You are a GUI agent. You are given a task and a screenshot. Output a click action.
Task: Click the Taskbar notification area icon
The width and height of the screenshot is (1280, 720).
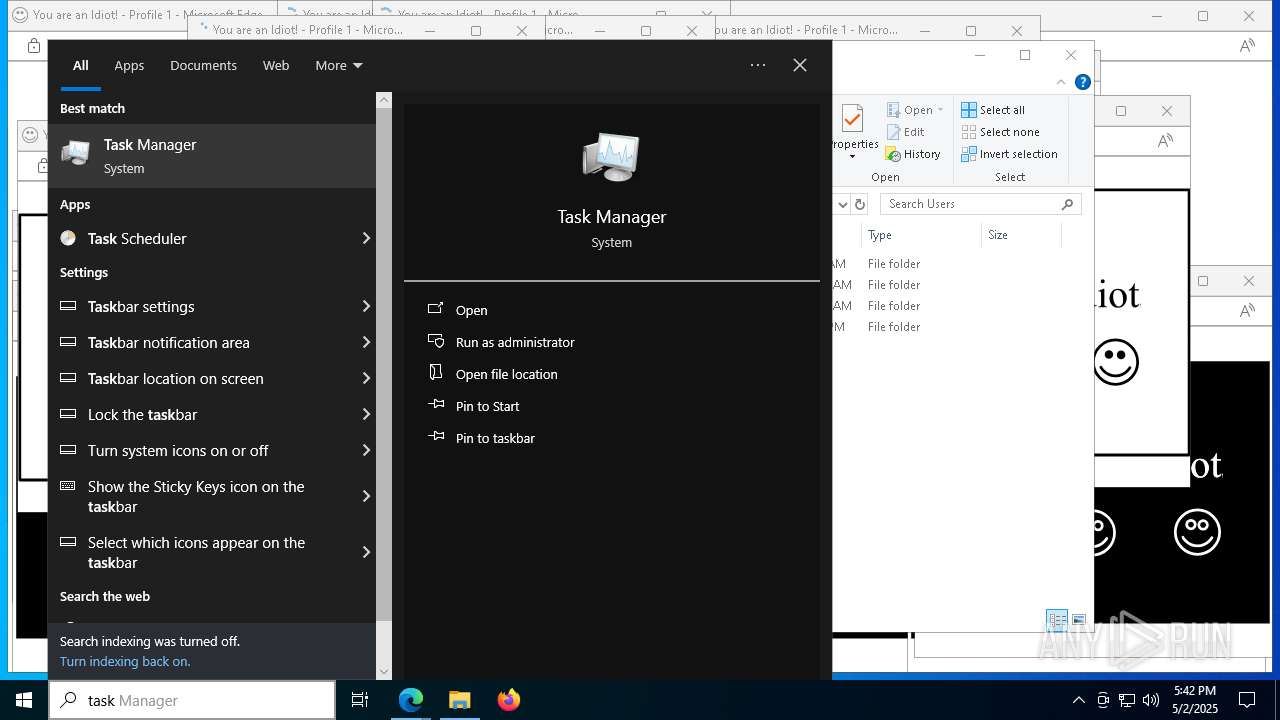pyautogui.click(x=68, y=342)
